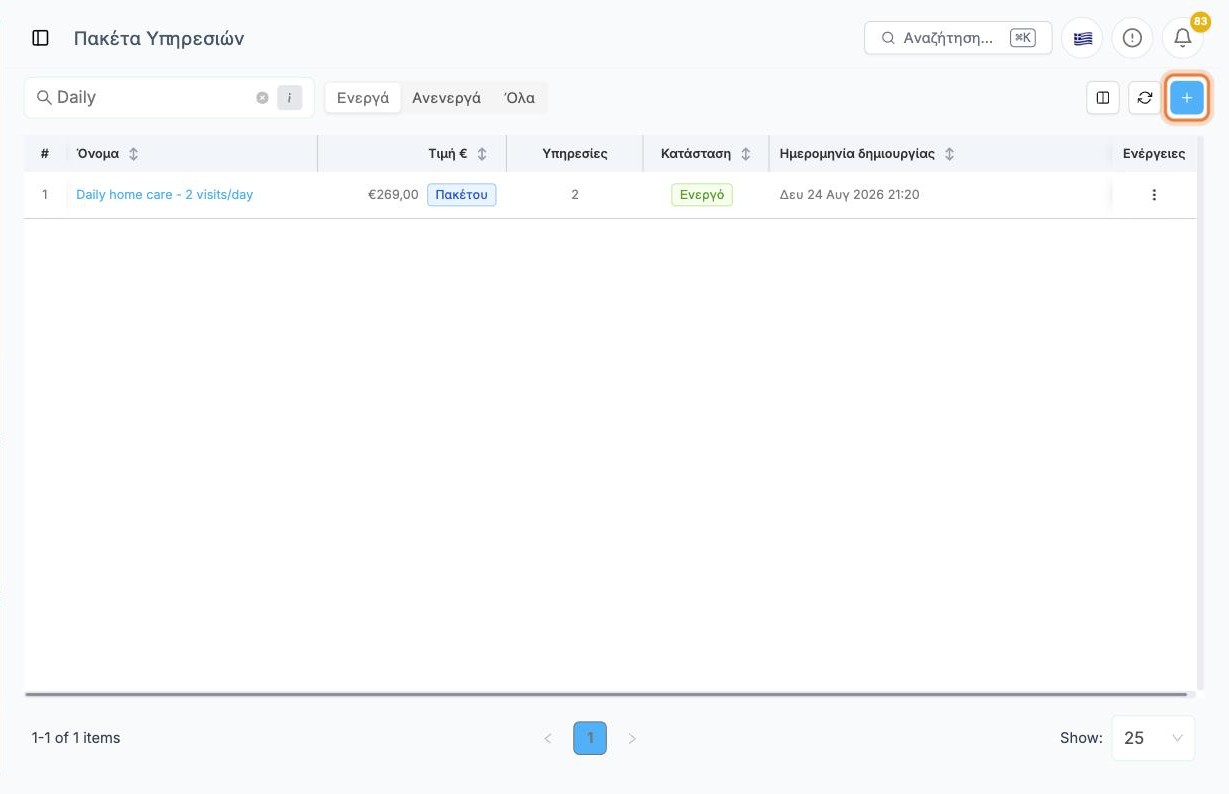The image size is (1229, 794).
Task: Open the Greek flag language selector
Action: coord(1082,38)
